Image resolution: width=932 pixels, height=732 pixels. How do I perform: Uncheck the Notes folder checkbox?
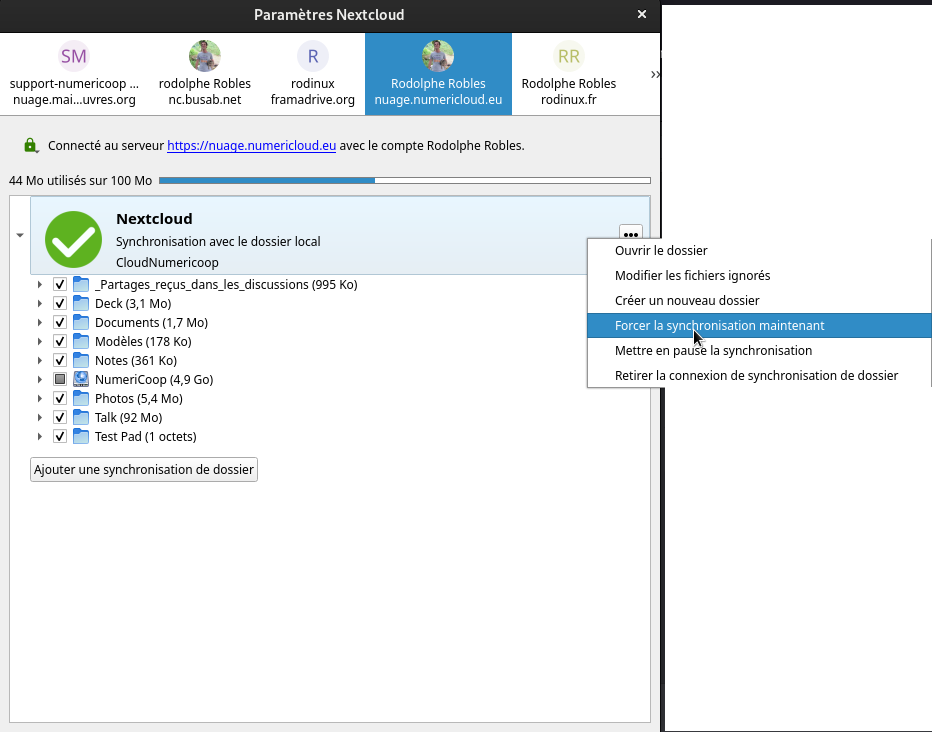[x=60, y=361]
